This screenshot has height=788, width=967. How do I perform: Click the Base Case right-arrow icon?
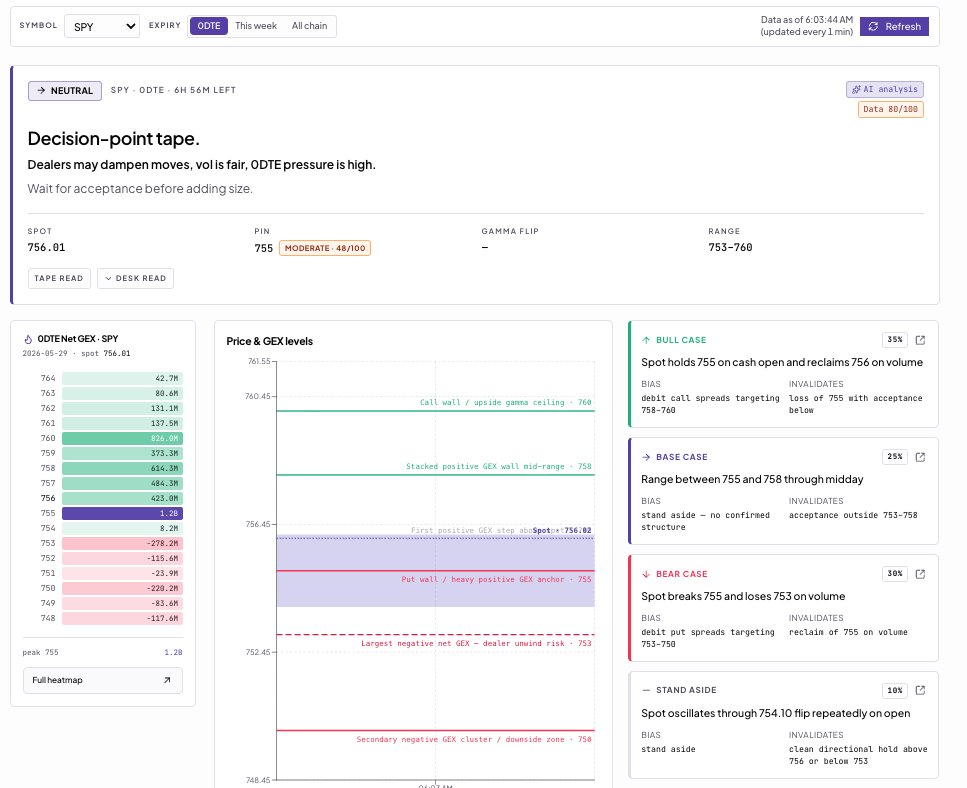(646, 457)
